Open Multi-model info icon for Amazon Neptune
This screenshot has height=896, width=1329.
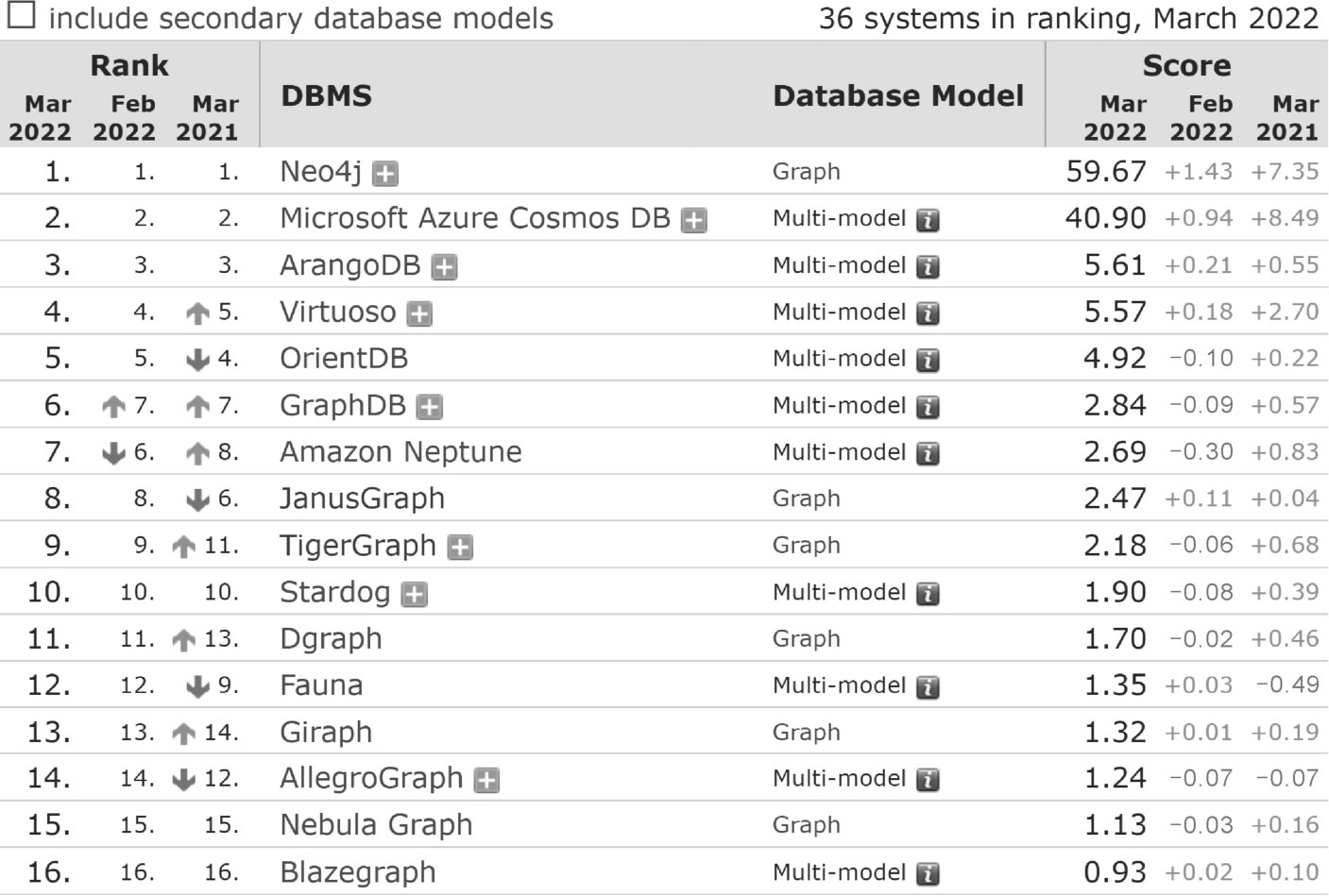coord(929,453)
